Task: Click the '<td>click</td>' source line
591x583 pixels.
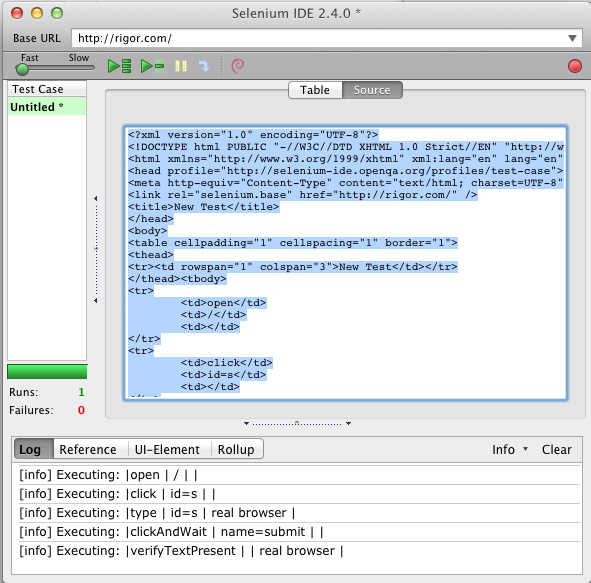Action: click(x=227, y=363)
